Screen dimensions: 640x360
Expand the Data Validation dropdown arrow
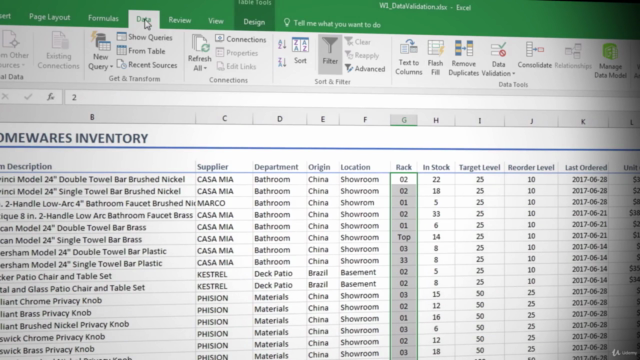click(x=513, y=74)
